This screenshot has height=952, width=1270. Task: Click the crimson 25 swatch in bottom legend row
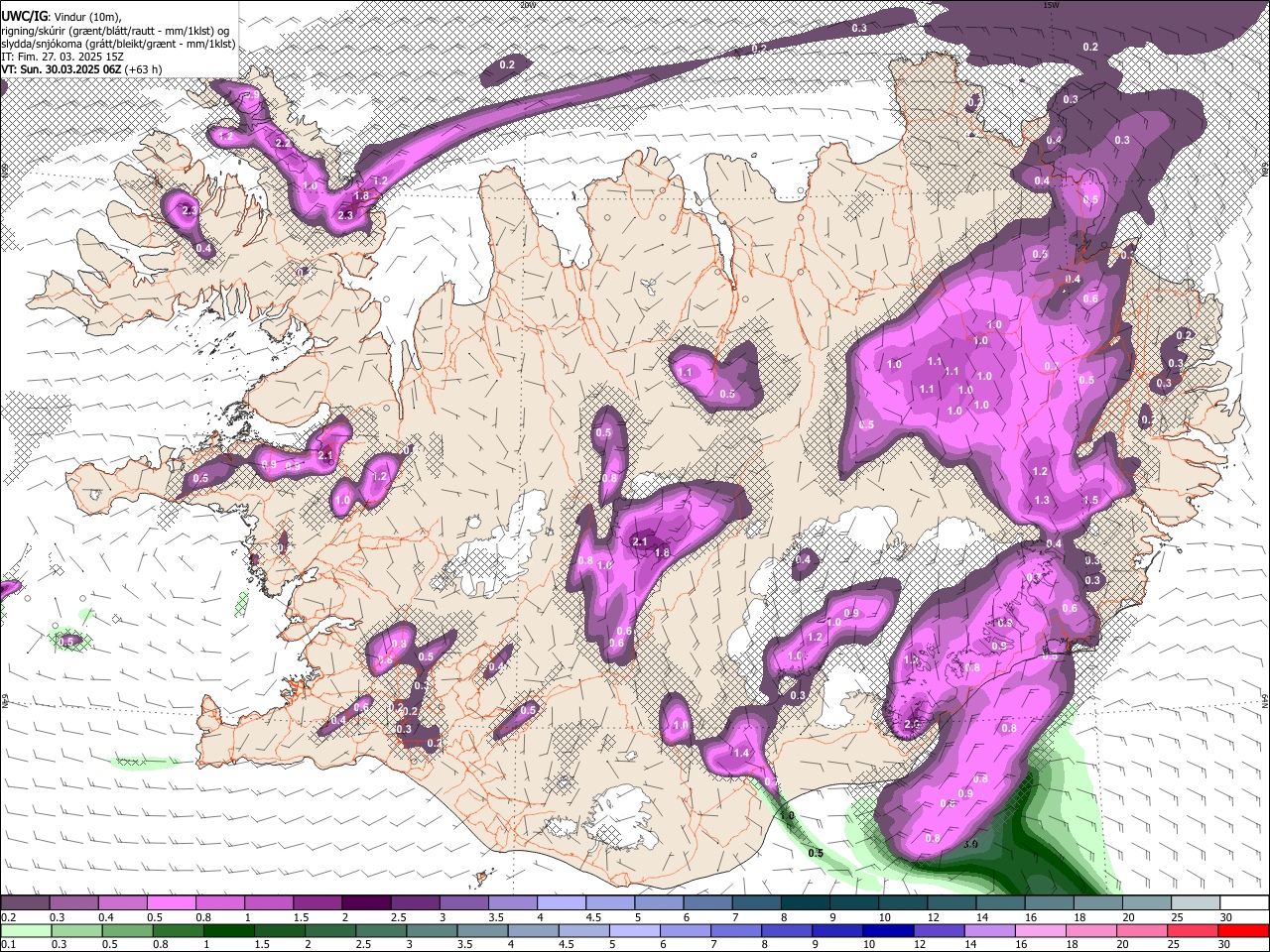coord(1191,930)
